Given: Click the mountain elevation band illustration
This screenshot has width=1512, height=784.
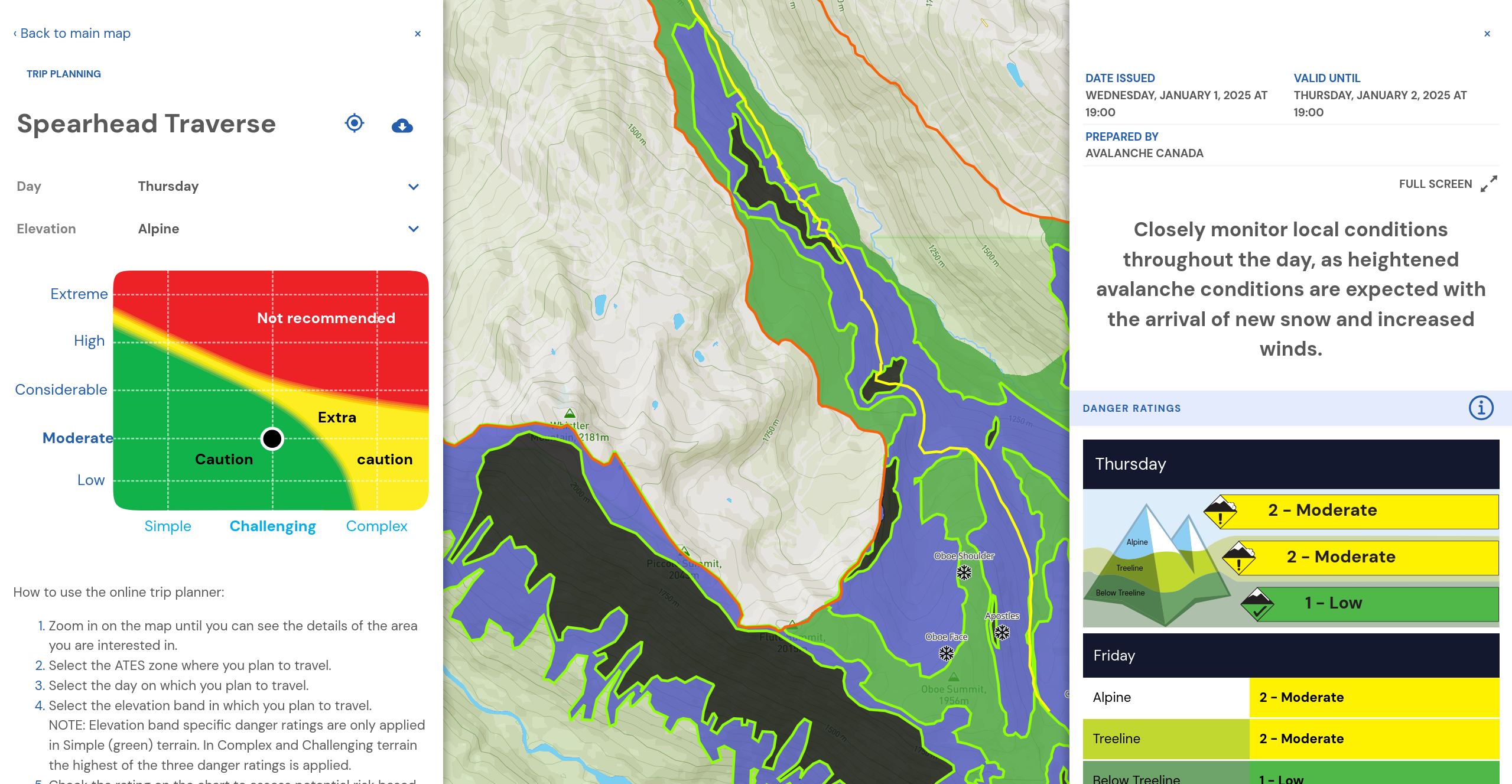Looking at the screenshot, I should click(1158, 564).
